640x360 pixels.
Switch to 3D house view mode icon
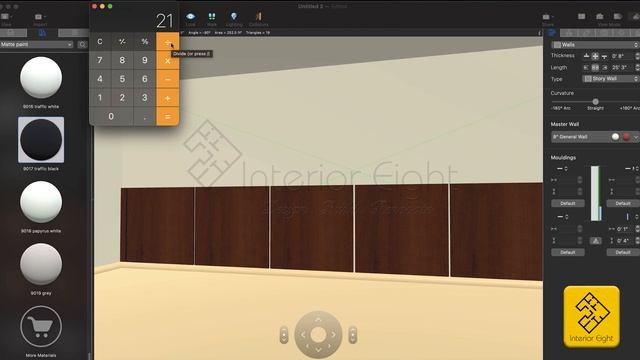pos(600,16)
